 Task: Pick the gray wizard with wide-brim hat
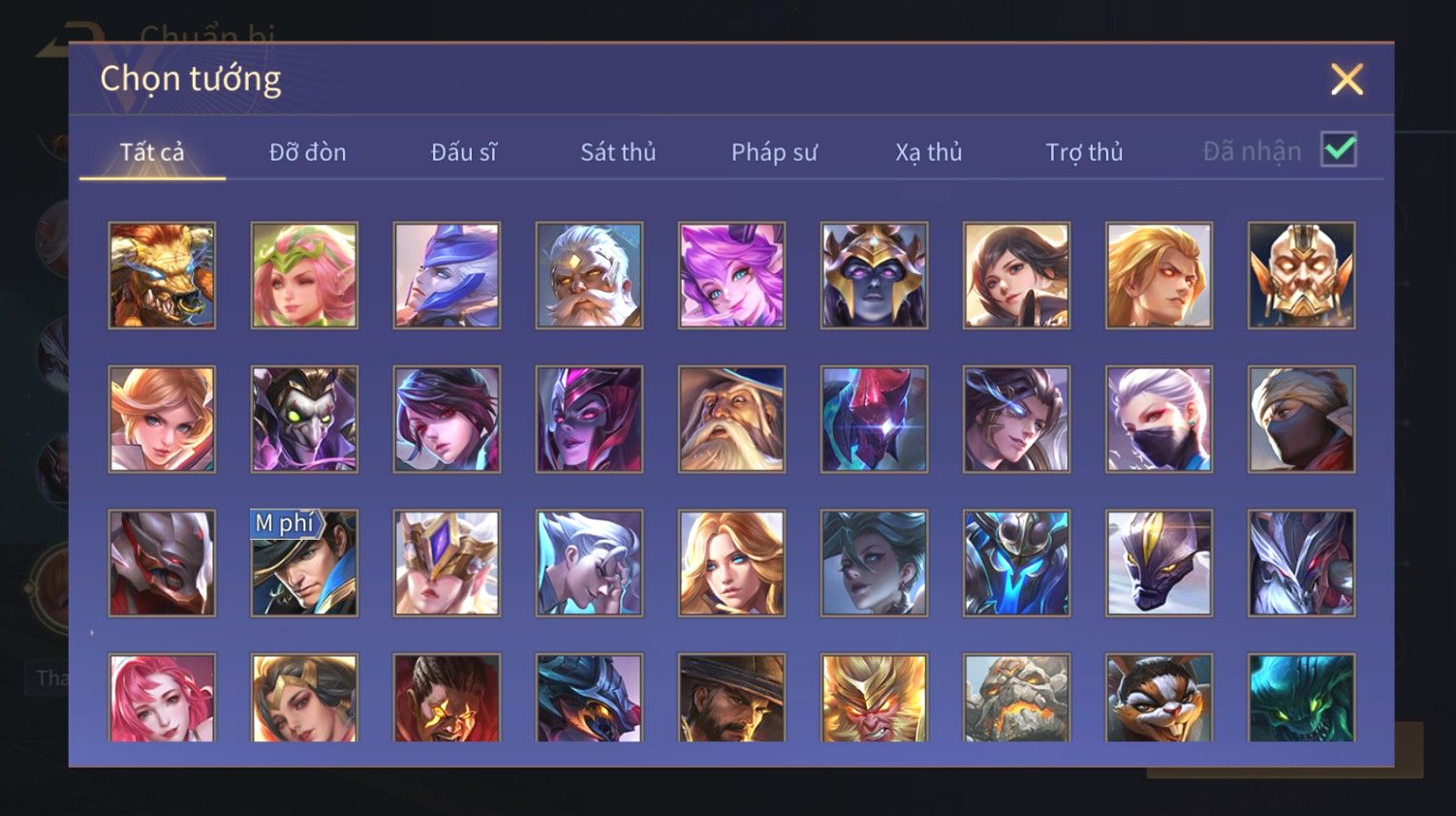pos(731,419)
